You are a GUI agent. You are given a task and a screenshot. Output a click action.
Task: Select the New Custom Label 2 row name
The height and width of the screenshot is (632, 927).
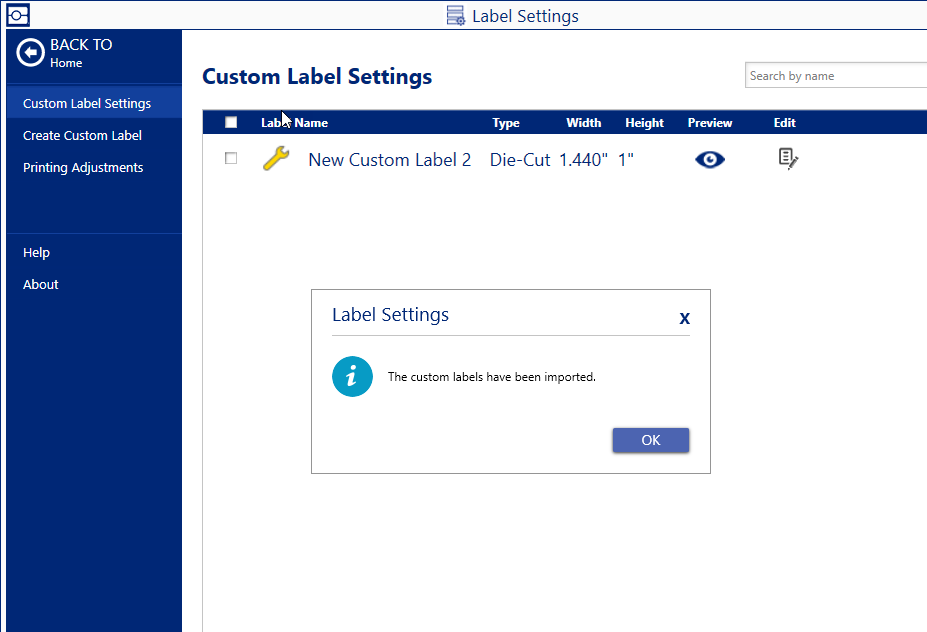pos(389,159)
